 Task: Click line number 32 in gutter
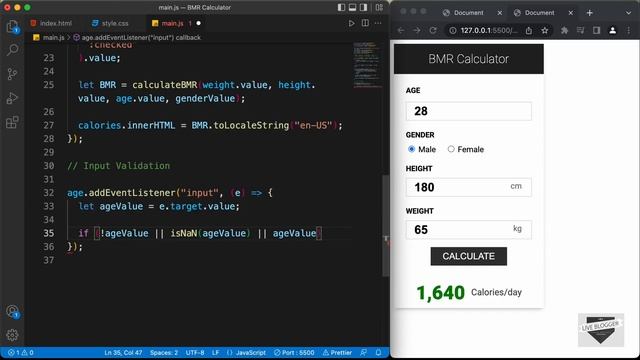coord(49,193)
